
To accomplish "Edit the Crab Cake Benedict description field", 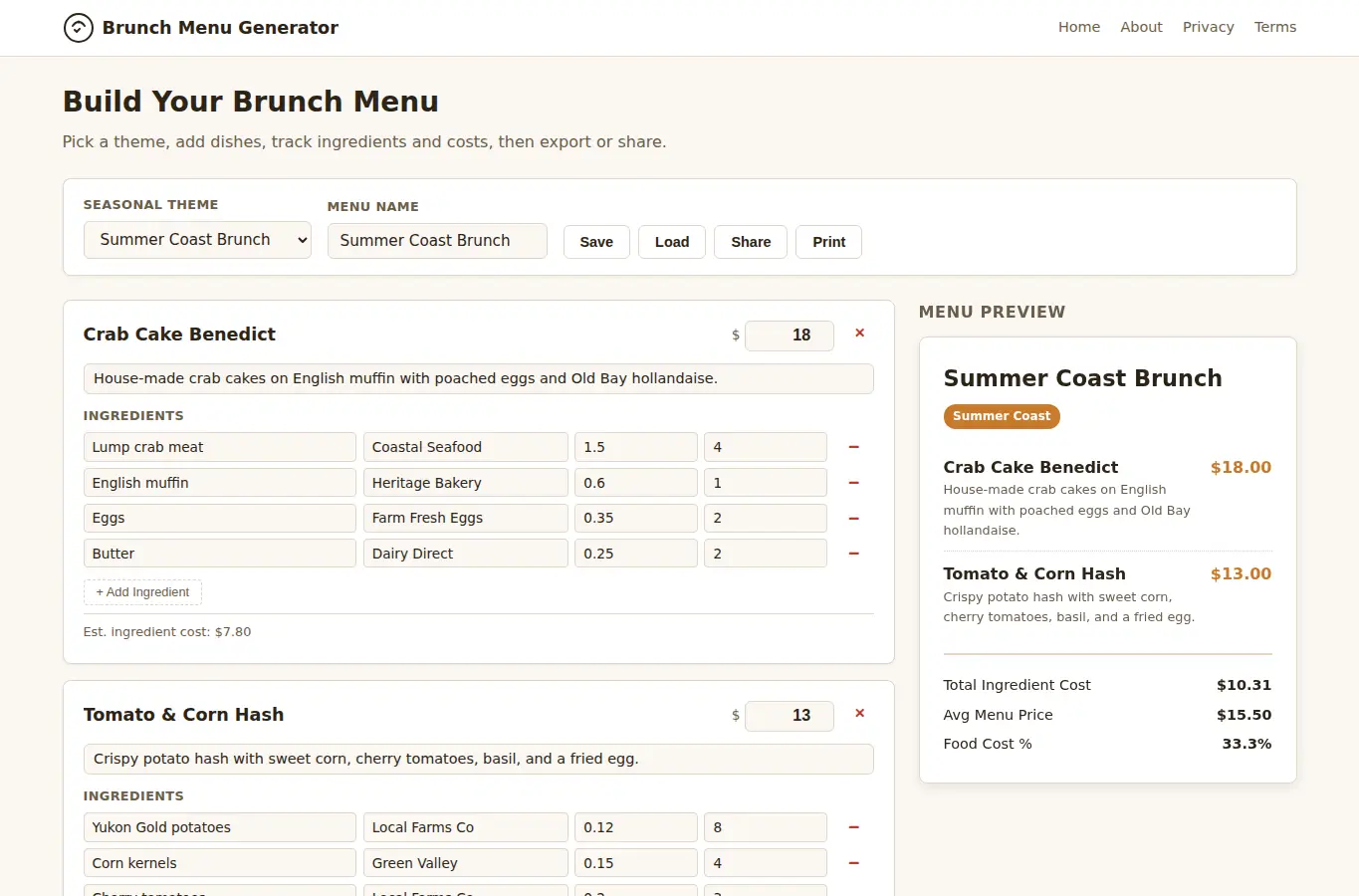I will pos(479,378).
